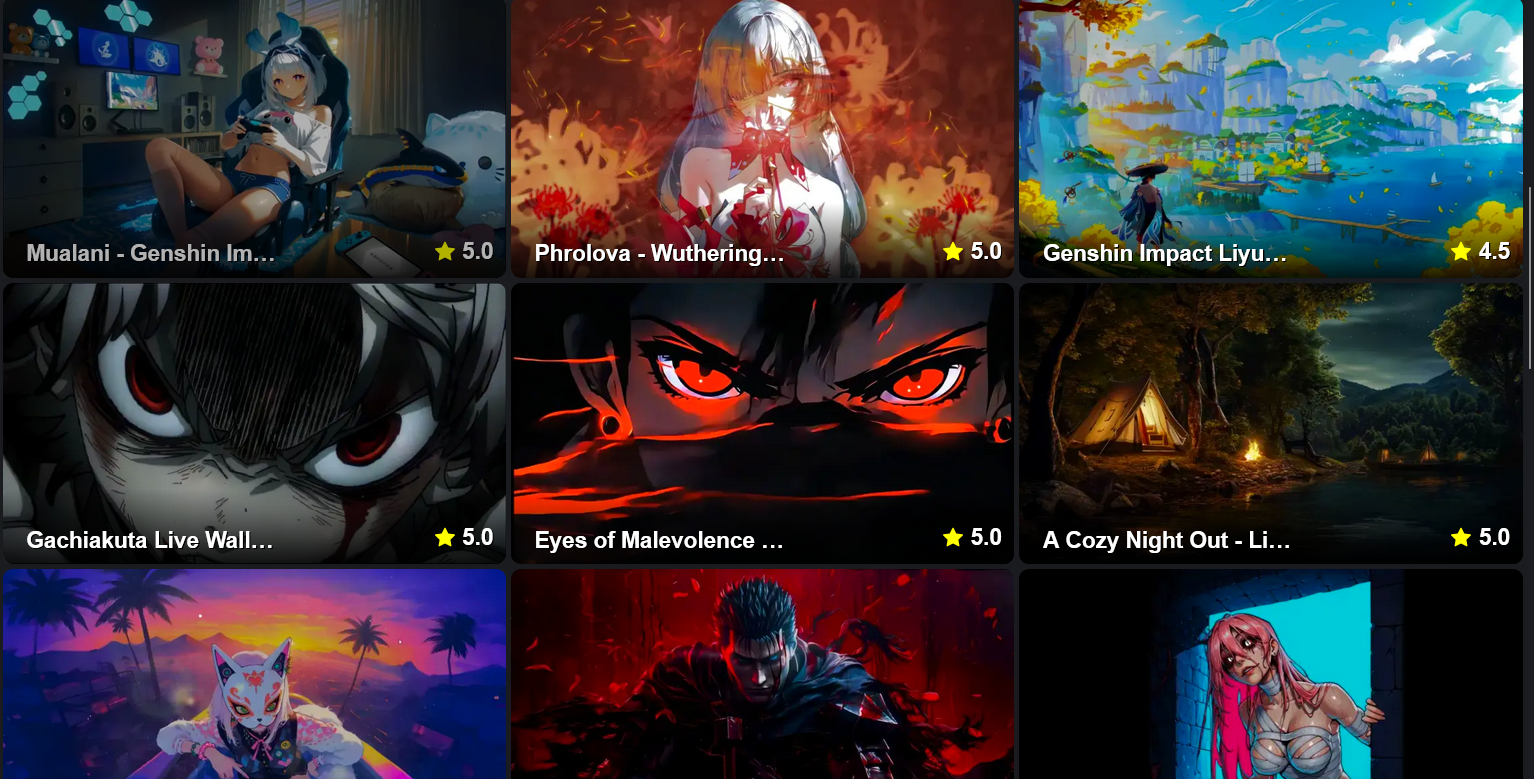The width and height of the screenshot is (1534, 779).
Task: Click the star icon on Gachiakuta wallpaper
Action: (445, 538)
